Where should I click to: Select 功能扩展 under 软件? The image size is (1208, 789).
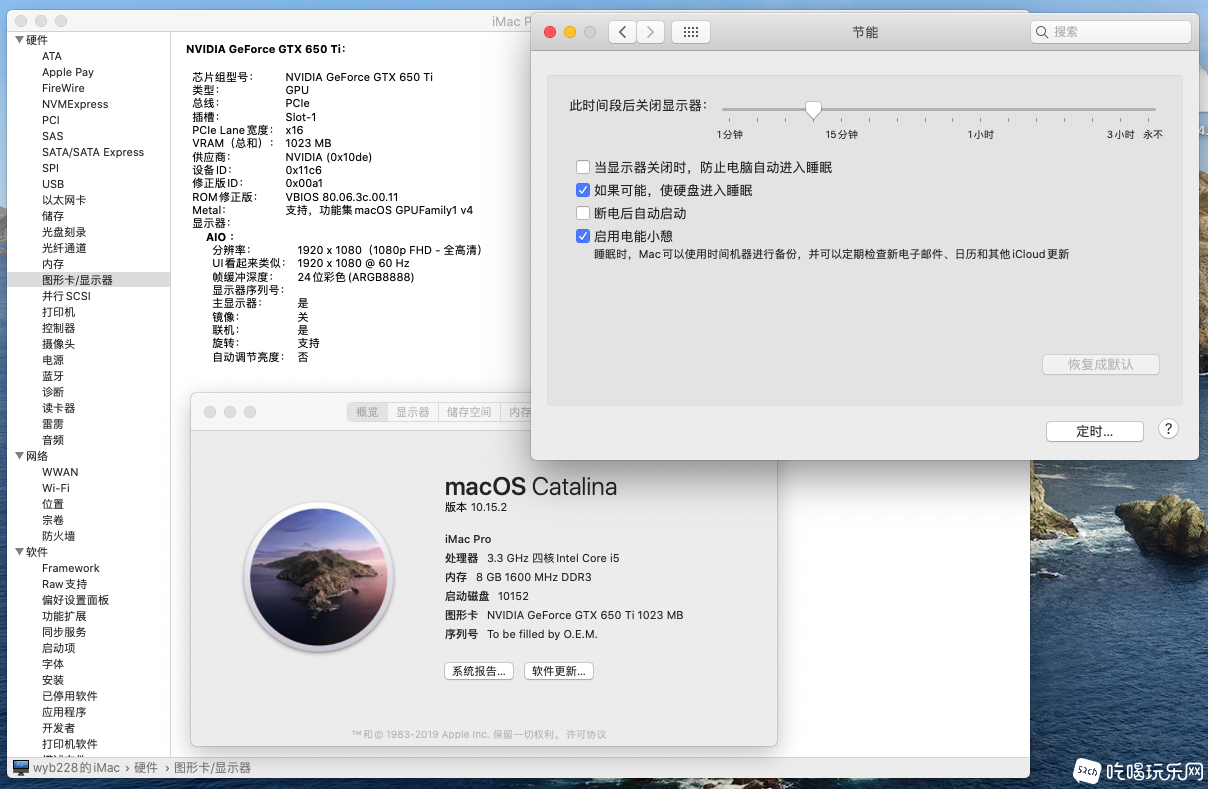[64, 616]
